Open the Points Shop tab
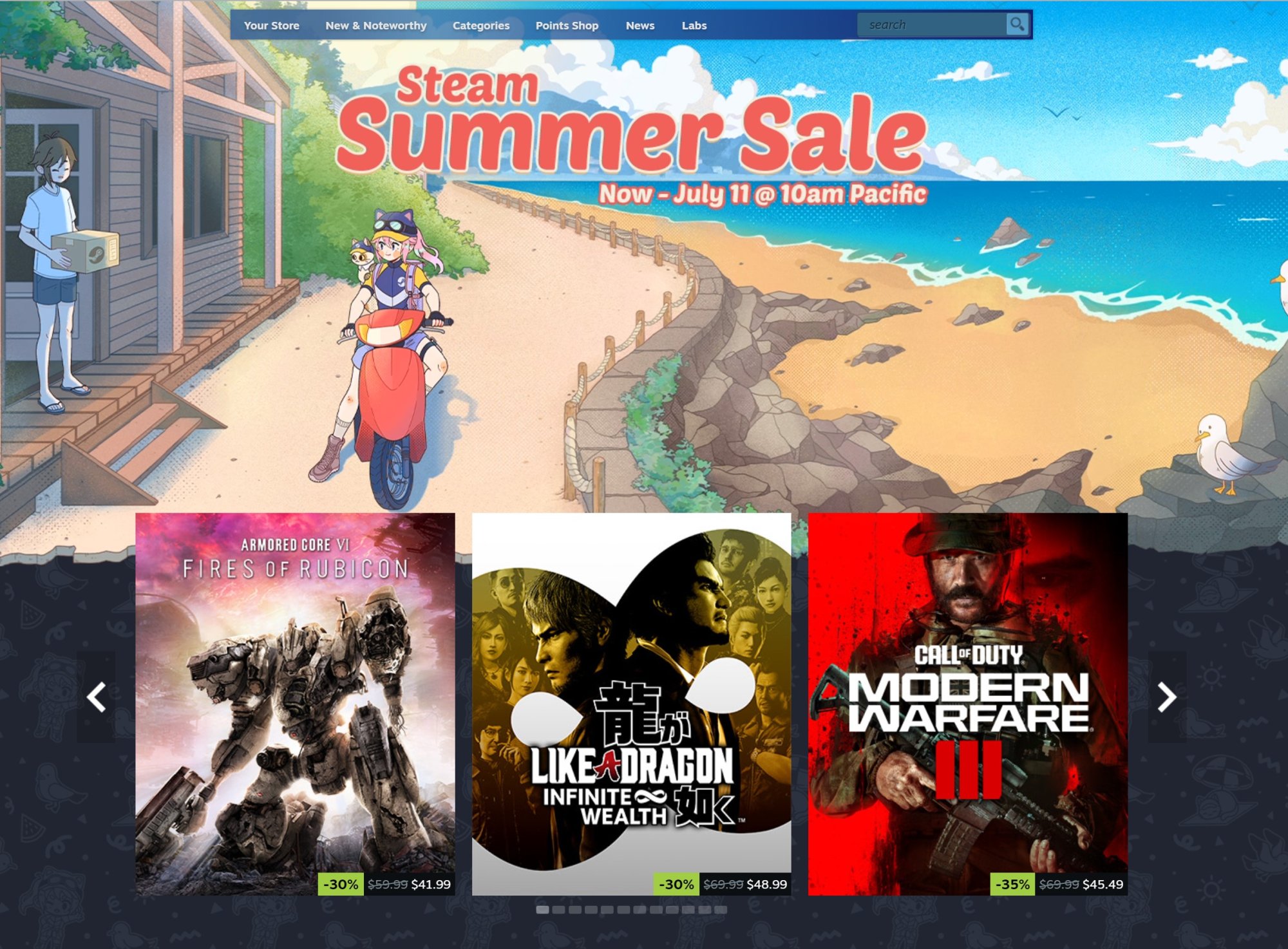The width and height of the screenshot is (1288, 949). tap(567, 26)
